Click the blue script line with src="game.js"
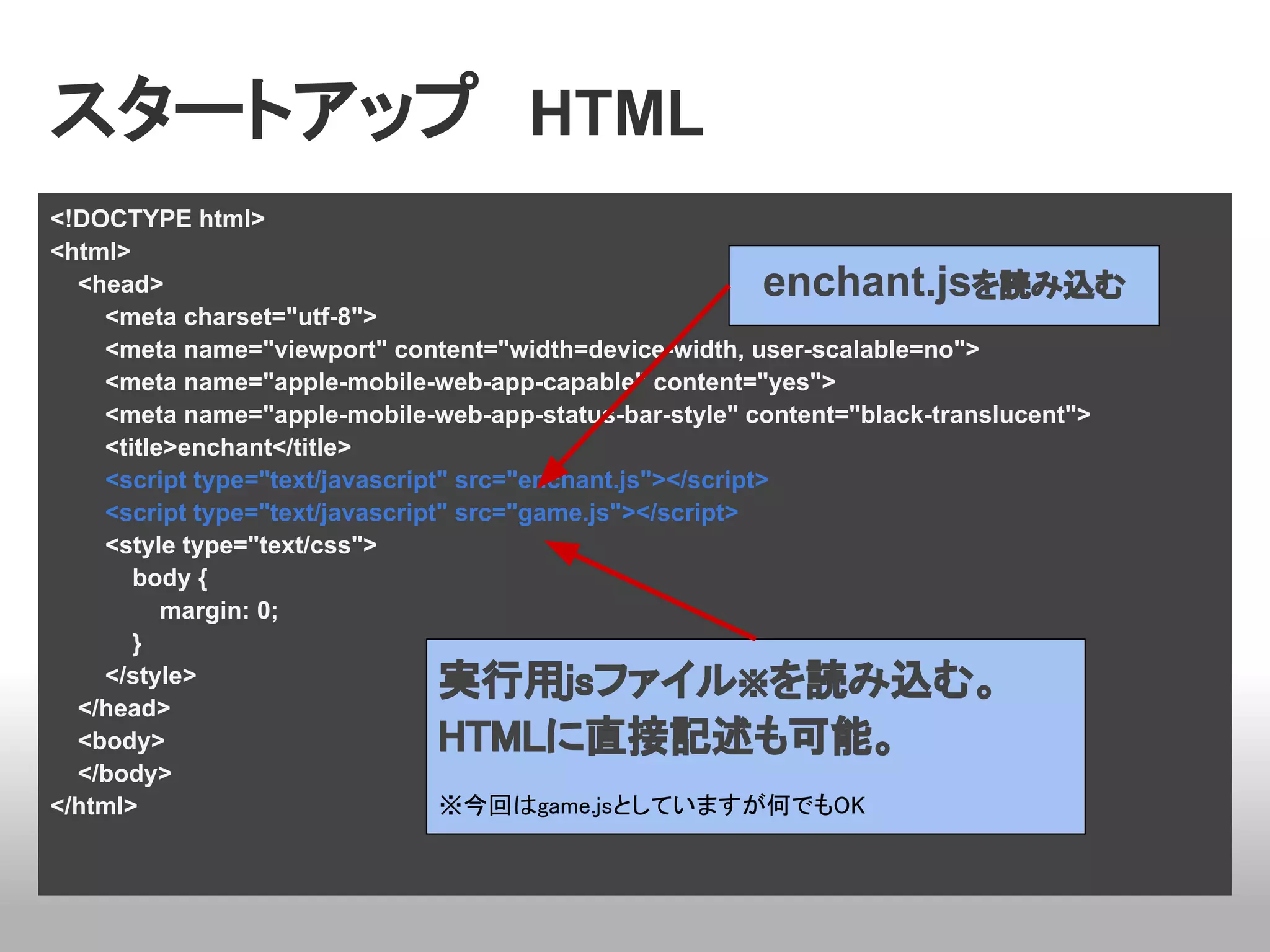This screenshot has width=1270, height=952. [x=422, y=513]
